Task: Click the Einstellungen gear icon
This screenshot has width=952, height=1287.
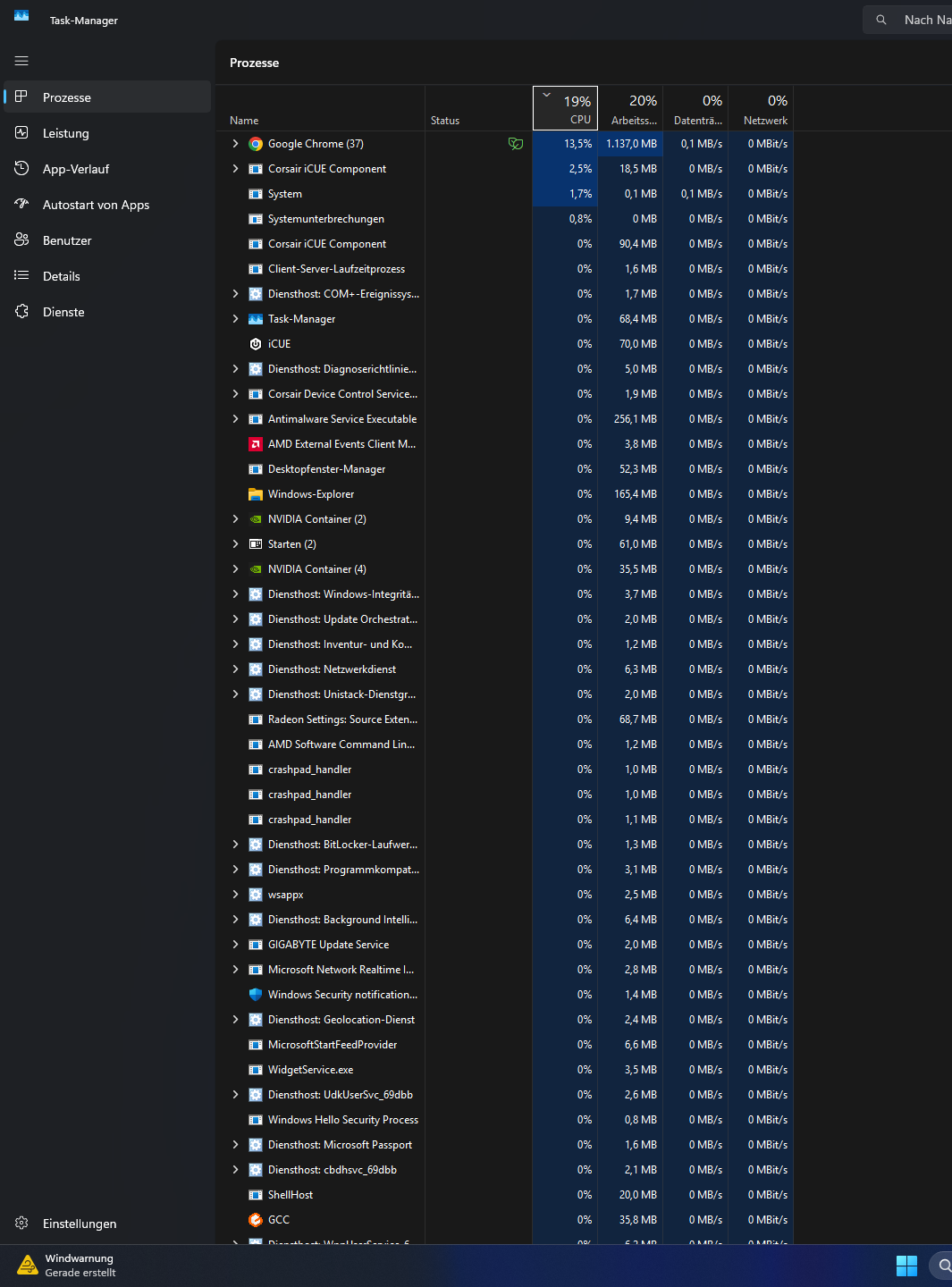Action: pos(21,1223)
